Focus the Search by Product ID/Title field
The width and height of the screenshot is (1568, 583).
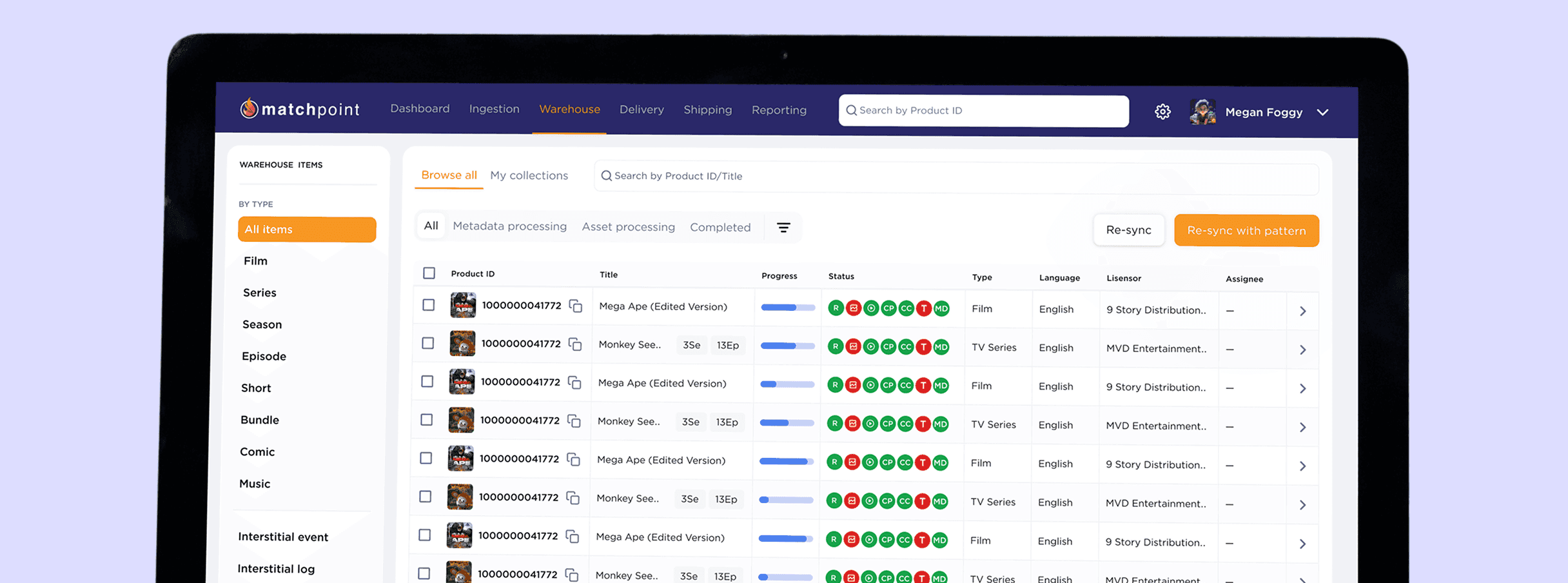[x=957, y=176]
